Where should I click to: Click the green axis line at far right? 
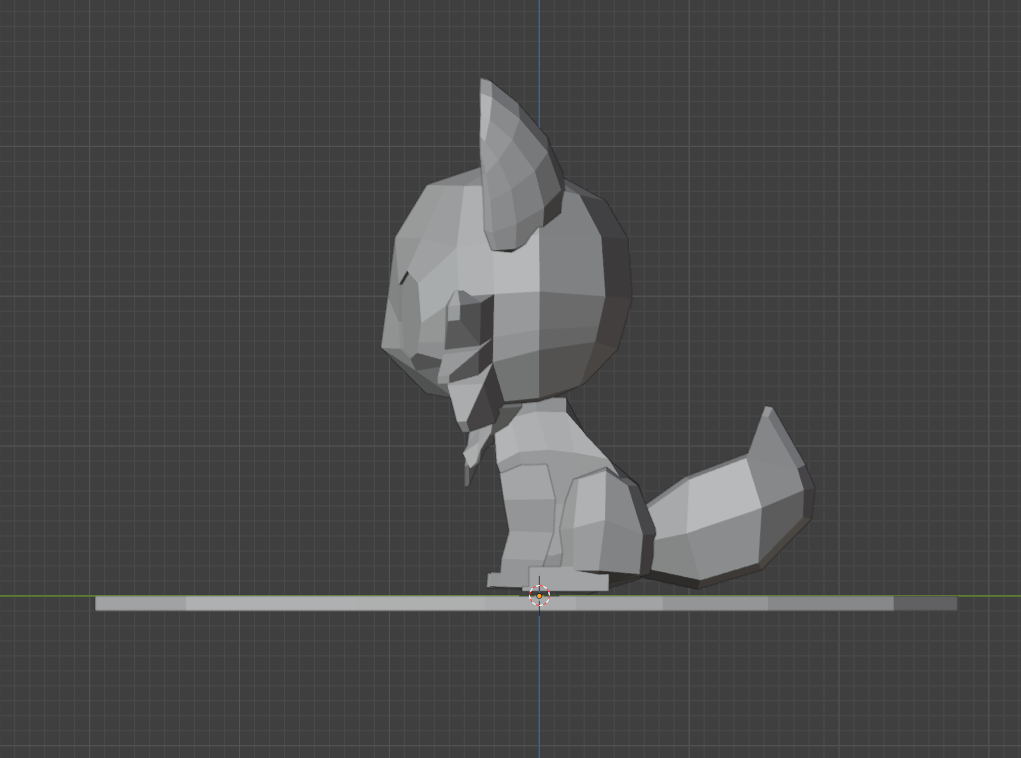click(990, 596)
